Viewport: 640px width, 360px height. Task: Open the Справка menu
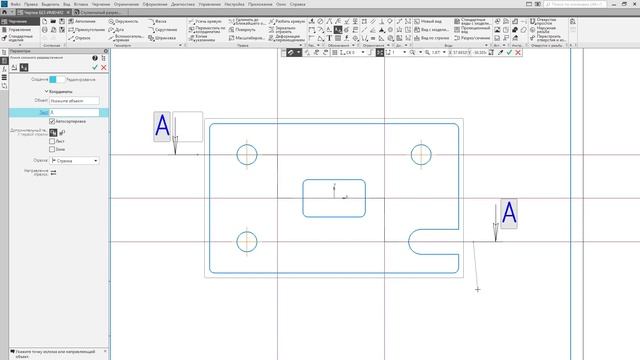click(x=298, y=4)
